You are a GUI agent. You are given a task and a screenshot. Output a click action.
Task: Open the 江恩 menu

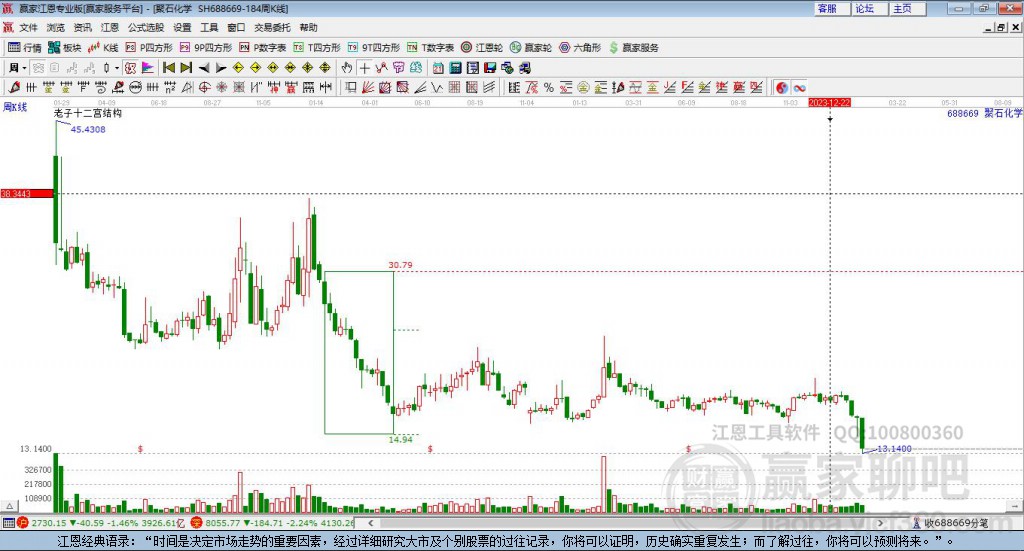(x=110, y=27)
